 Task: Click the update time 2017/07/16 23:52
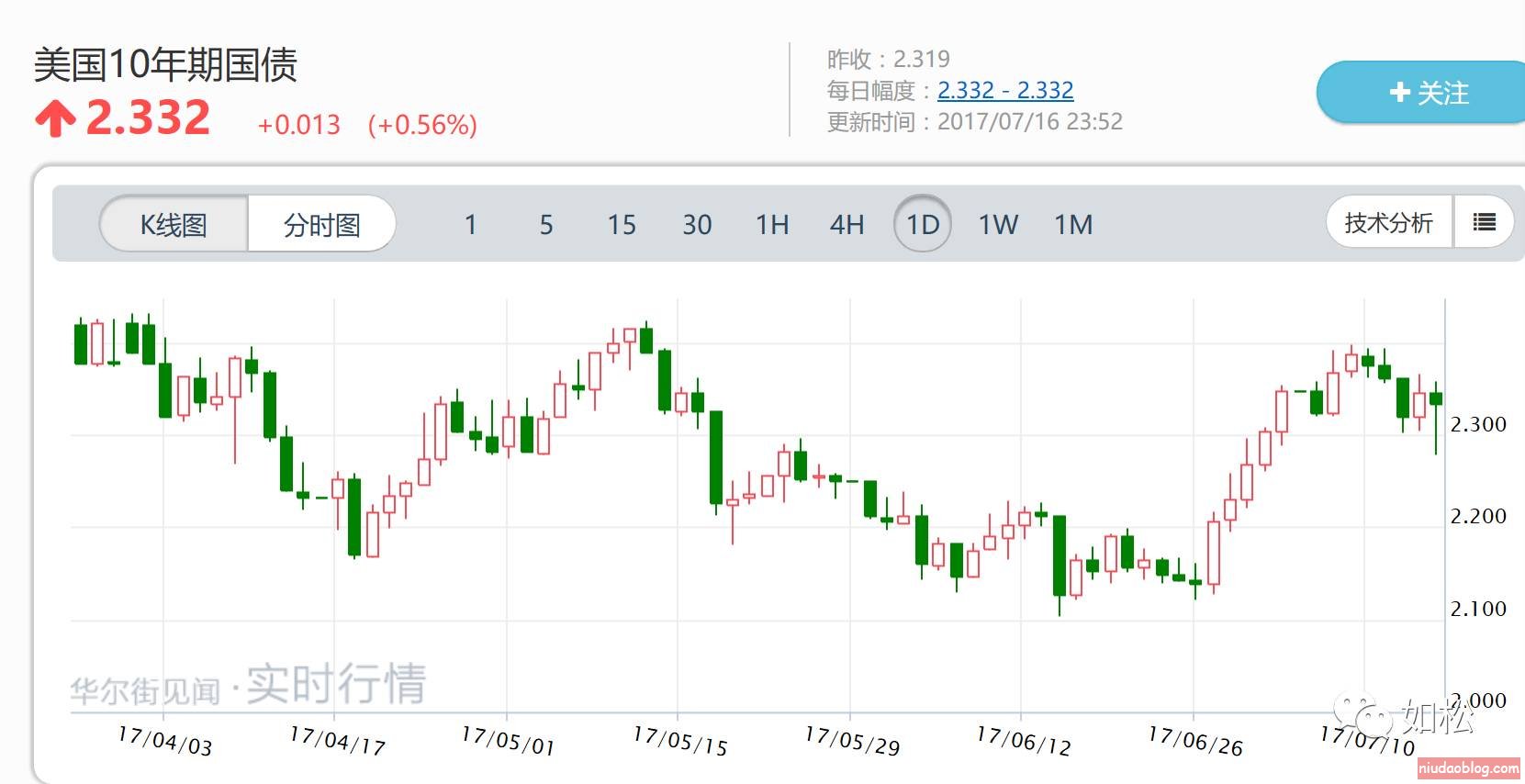coord(1030,121)
